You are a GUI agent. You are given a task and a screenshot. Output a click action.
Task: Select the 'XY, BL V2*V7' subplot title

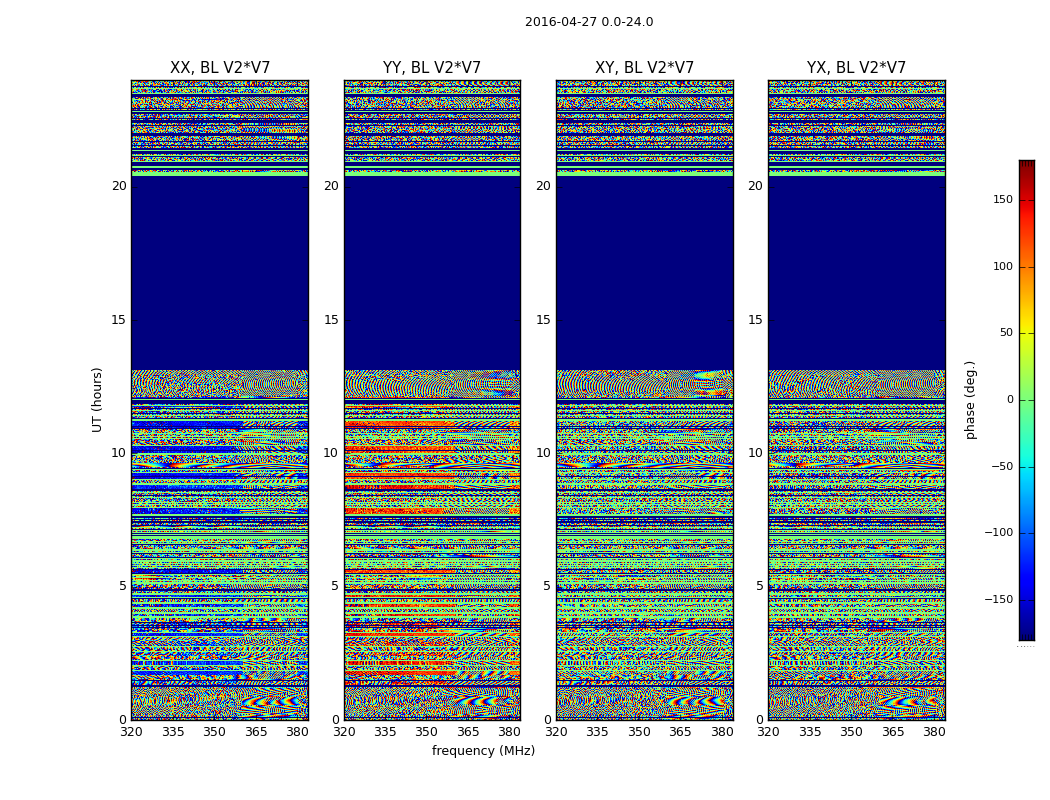pos(644,68)
